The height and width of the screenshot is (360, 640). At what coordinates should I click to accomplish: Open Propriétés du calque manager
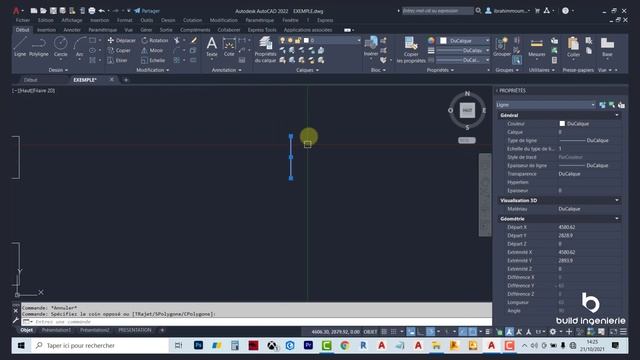click(265, 49)
